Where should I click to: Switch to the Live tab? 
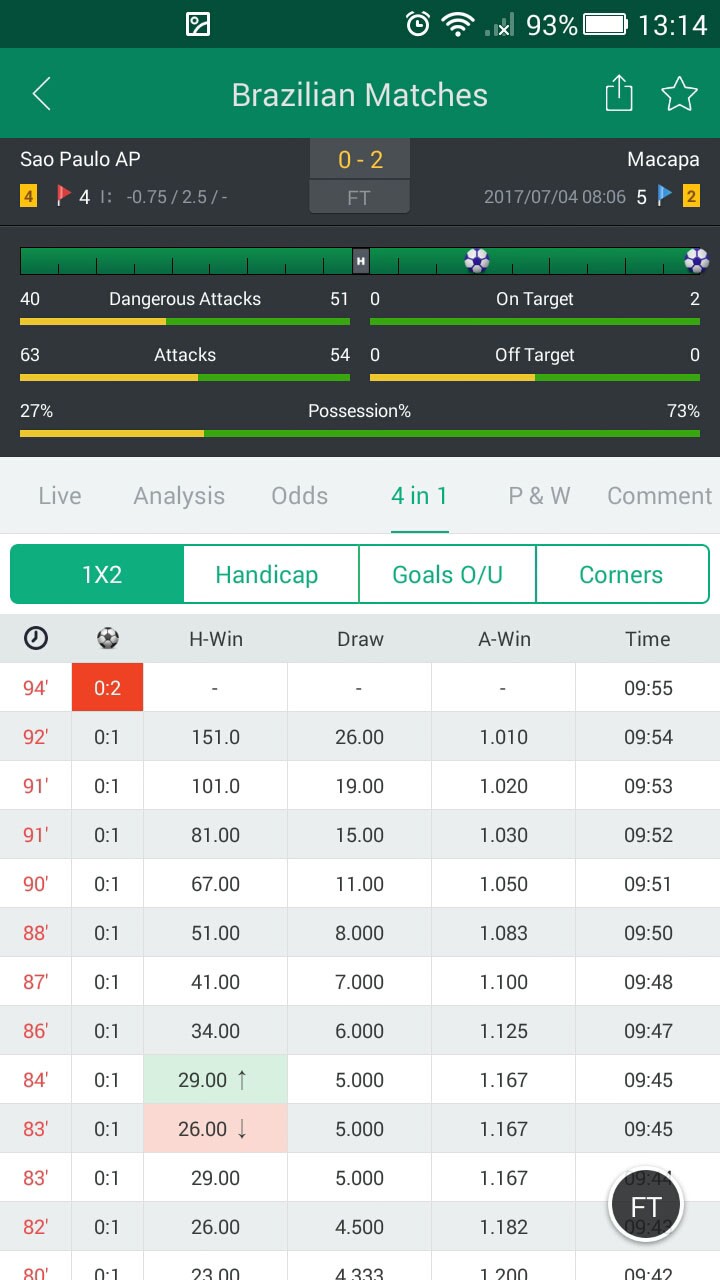point(60,496)
